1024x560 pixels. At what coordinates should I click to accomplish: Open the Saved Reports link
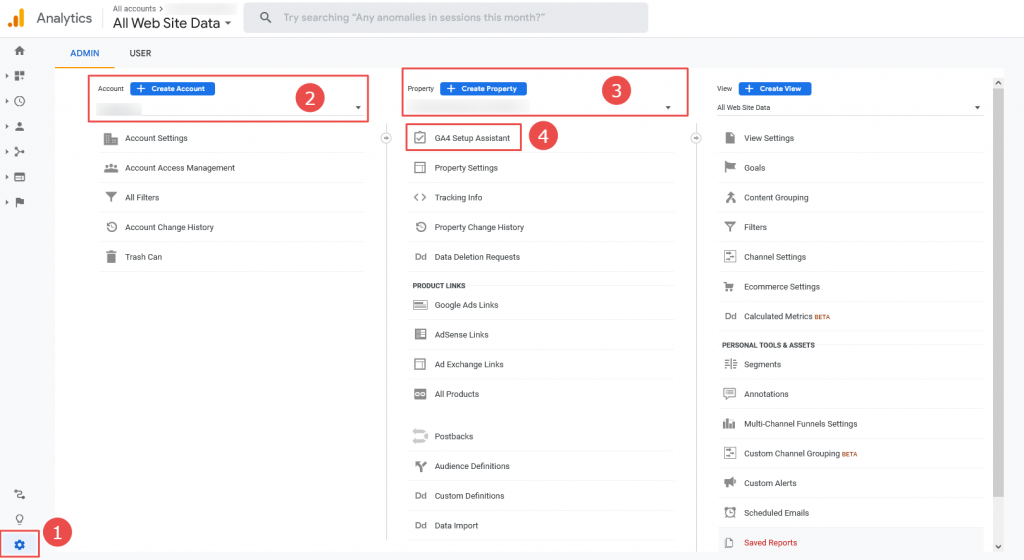(x=770, y=543)
